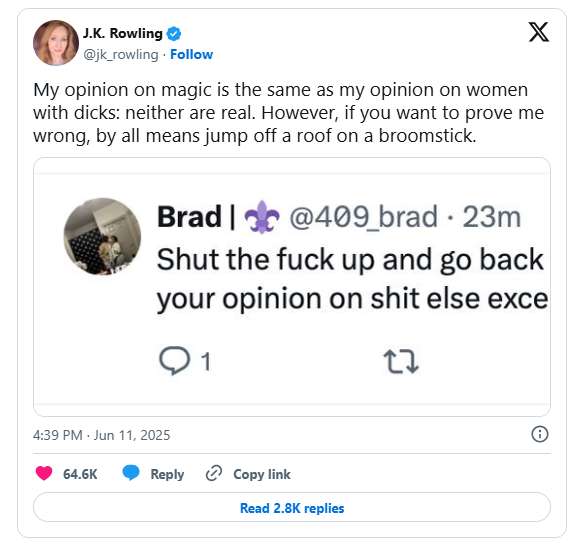Like the post using the pink heart icon

click(44, 474)
